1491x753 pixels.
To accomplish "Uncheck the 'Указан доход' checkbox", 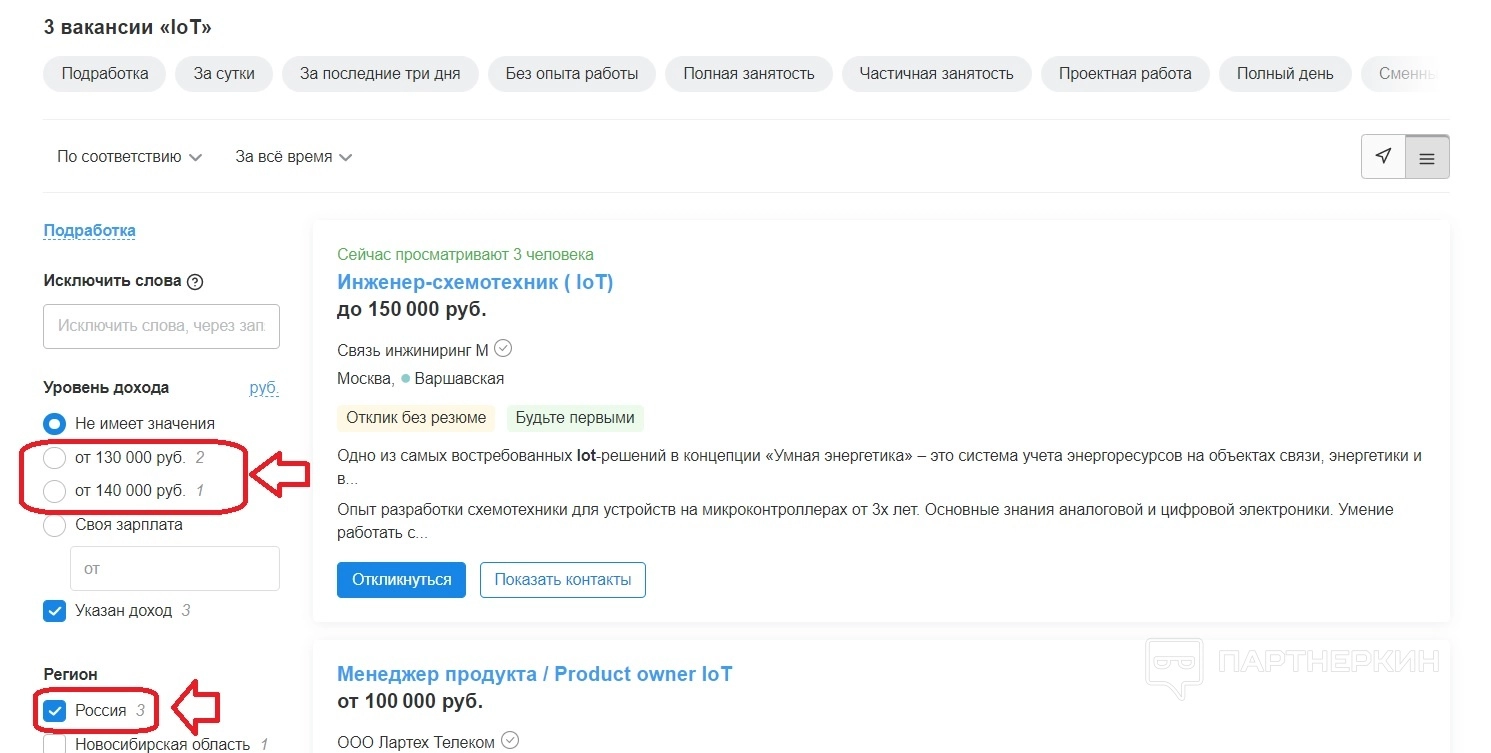I will point(55,611).
